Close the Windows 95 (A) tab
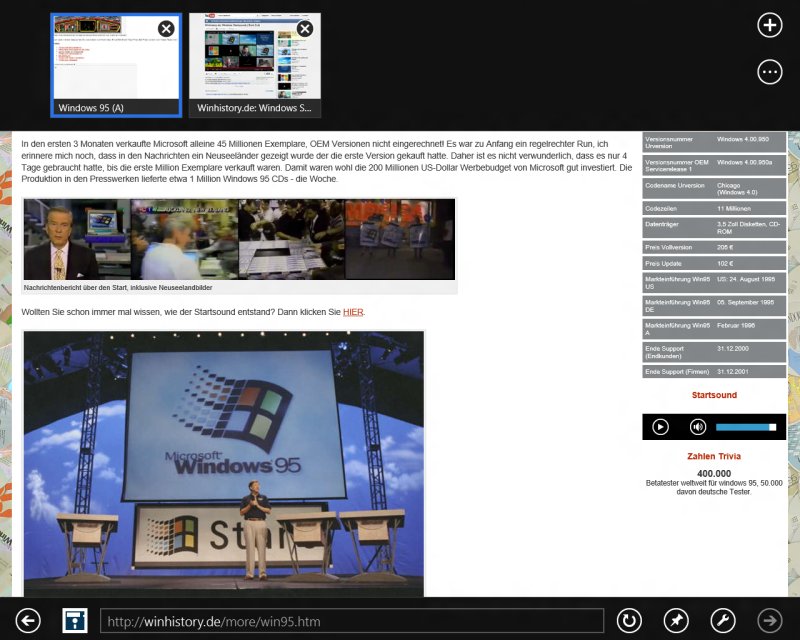This screenshot has width=800, height=640. [166, 29]
